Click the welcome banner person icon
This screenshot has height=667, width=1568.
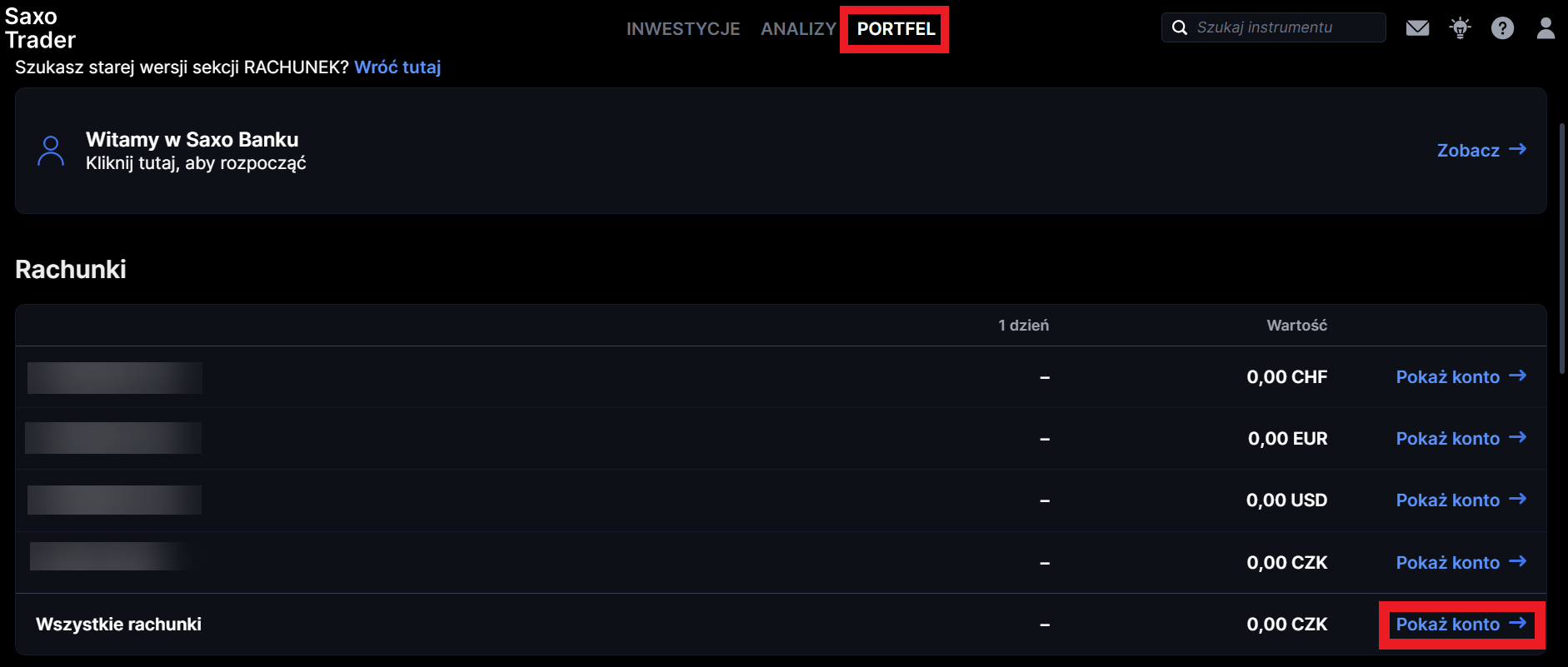(51, 151)
